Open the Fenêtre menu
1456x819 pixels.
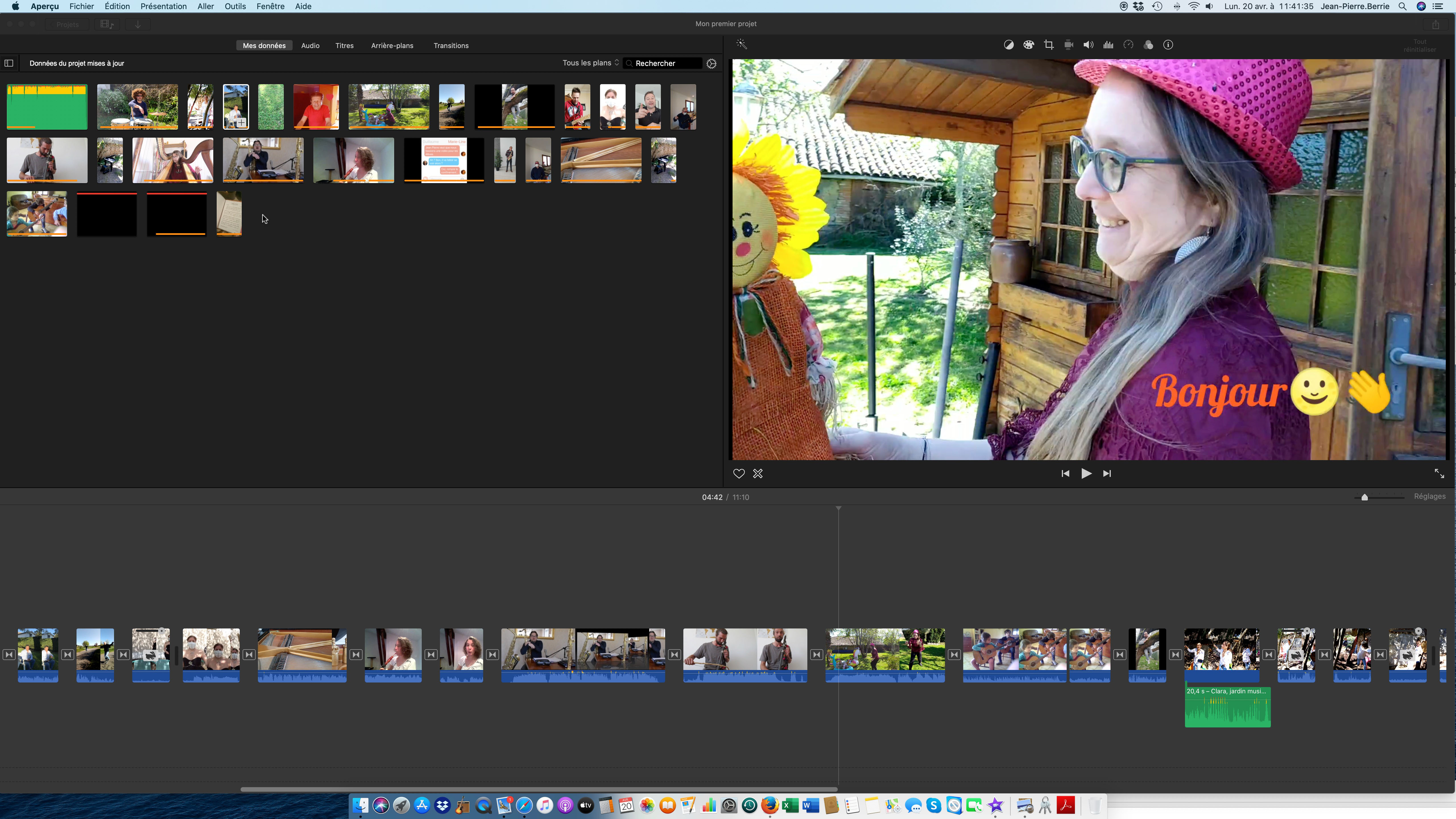pyautogui.click(x=270, y=6)
